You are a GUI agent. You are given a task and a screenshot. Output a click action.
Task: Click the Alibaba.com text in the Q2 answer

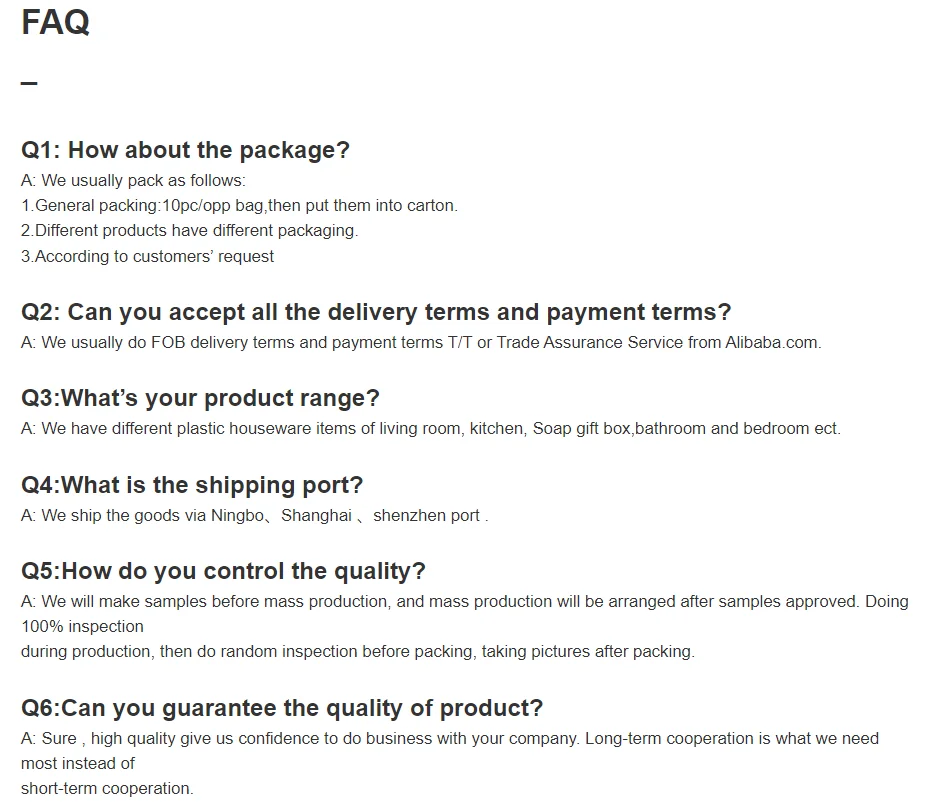(772, 342)
